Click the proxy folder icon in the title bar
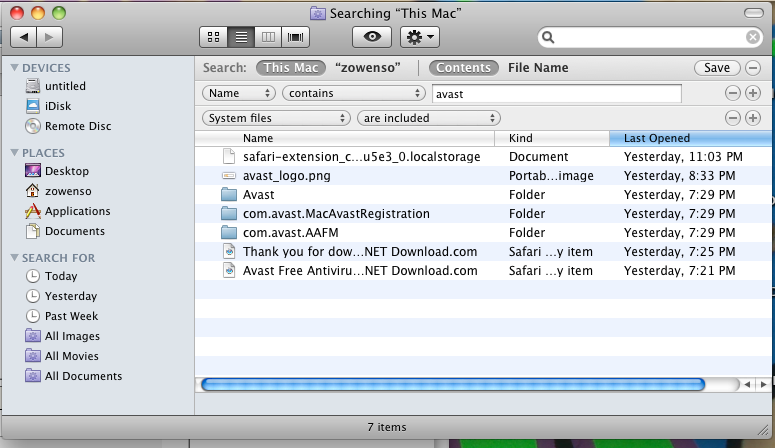Viewport: 775px width, 448px height. click(317, 13)
